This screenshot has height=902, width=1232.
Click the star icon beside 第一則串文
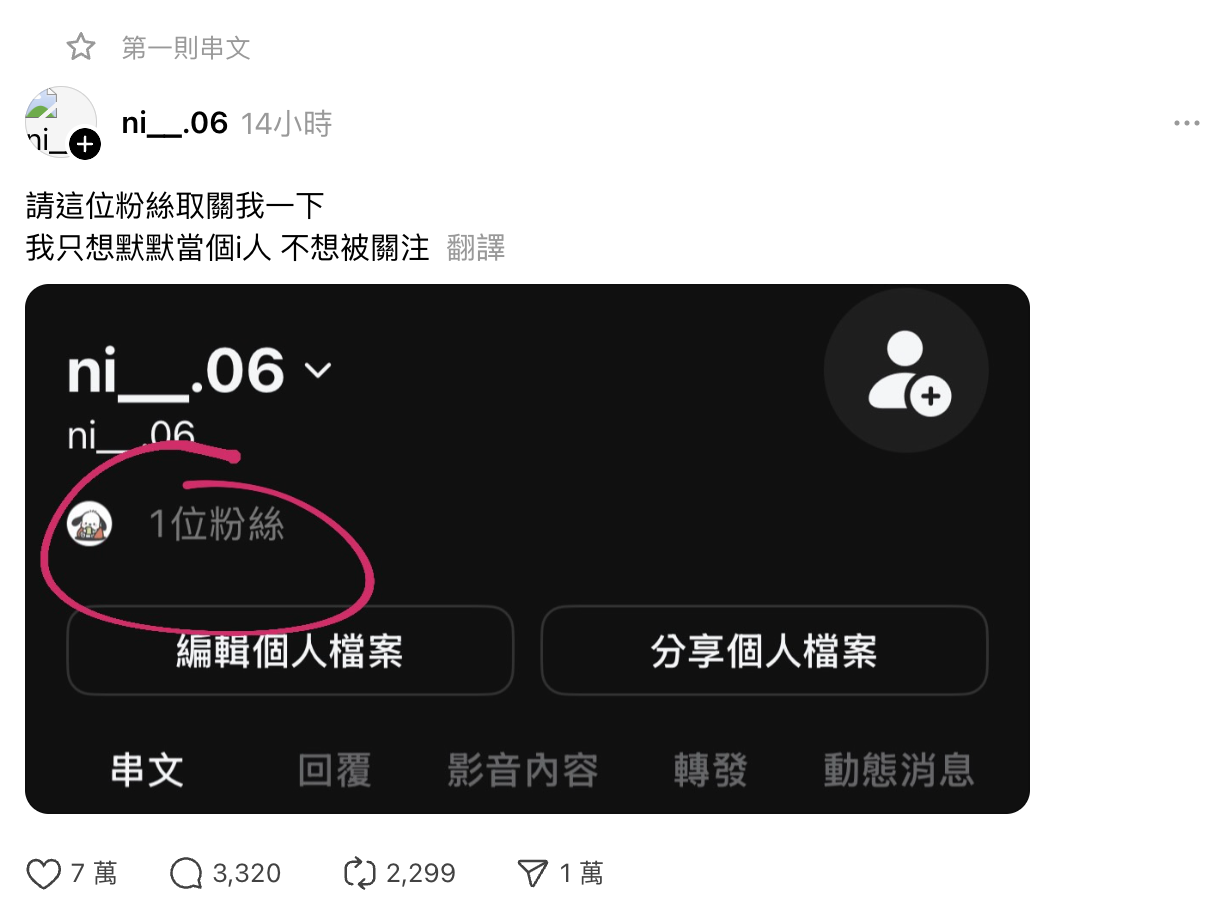coord(81,47)
